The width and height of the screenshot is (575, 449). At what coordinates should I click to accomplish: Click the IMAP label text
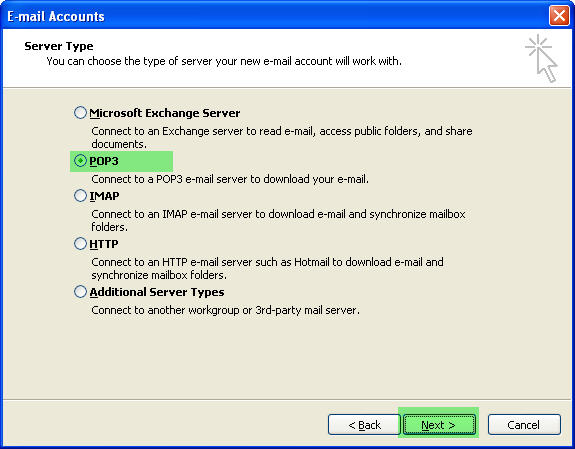[104, 196]
